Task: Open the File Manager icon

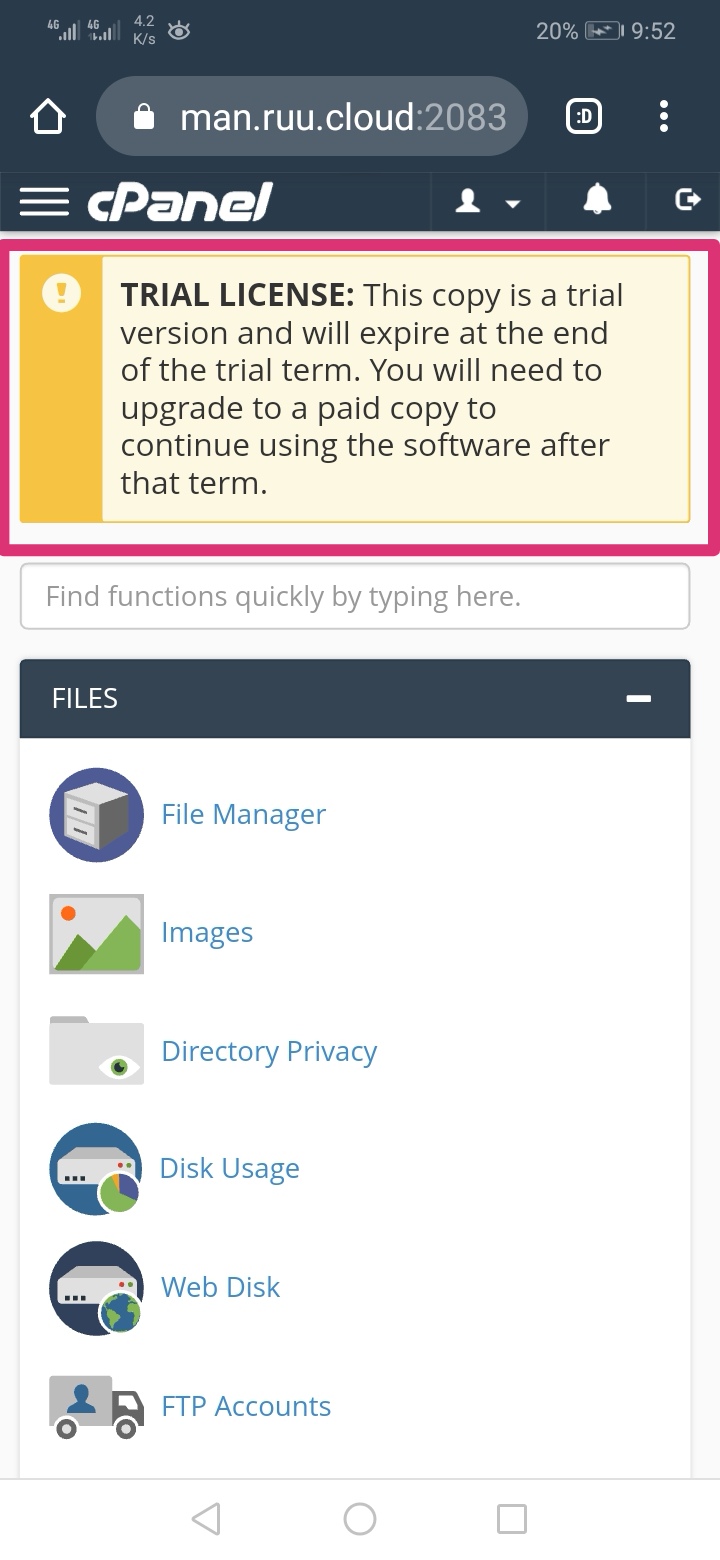Action: (x=96, y=815)
